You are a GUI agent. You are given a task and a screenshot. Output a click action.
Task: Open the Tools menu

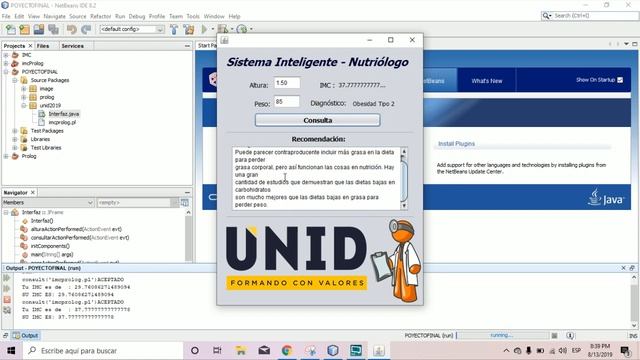coord(193,16)
